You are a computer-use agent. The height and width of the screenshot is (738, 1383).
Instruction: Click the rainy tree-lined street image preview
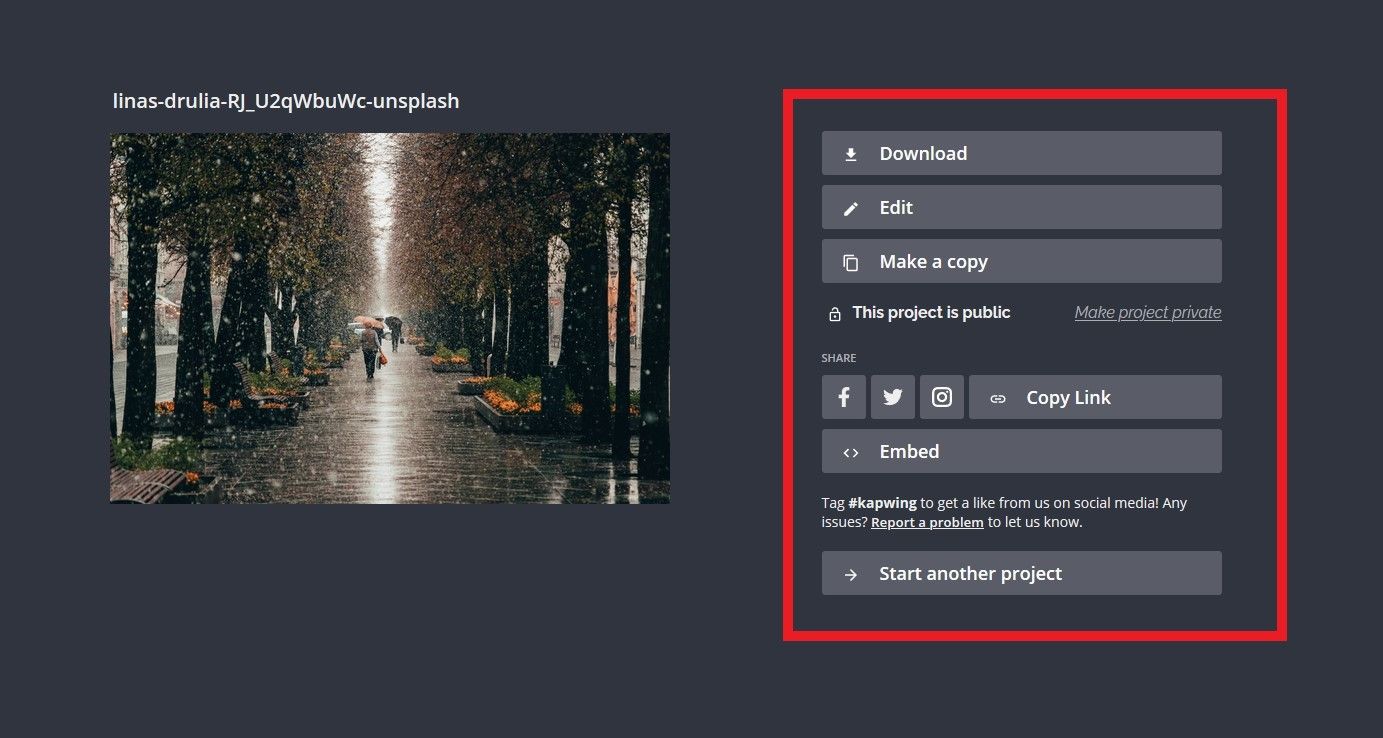389,318
